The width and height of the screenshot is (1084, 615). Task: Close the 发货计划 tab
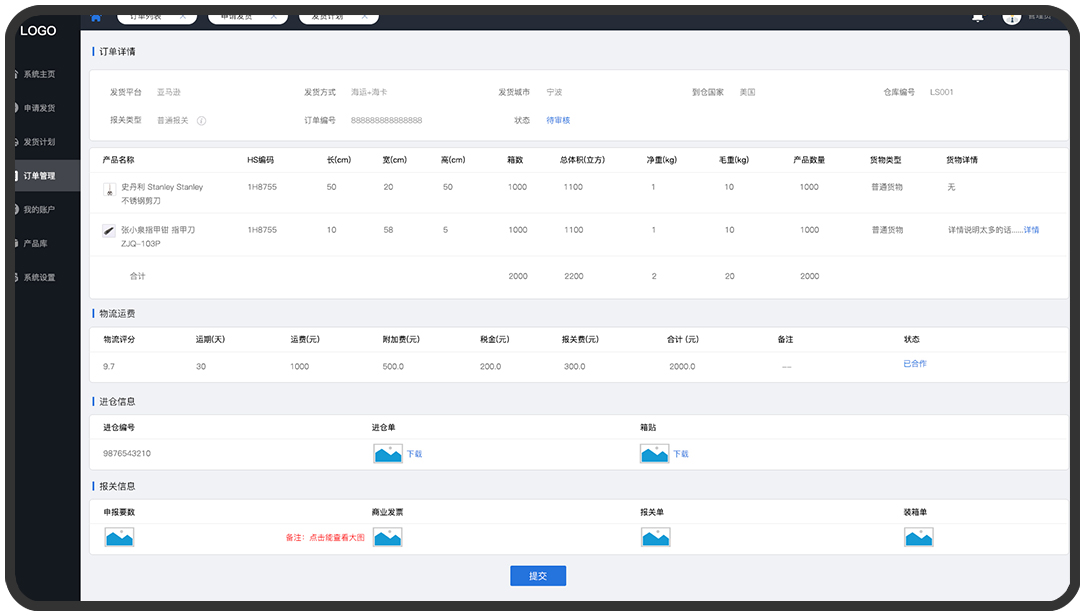(x=364, y=17)
